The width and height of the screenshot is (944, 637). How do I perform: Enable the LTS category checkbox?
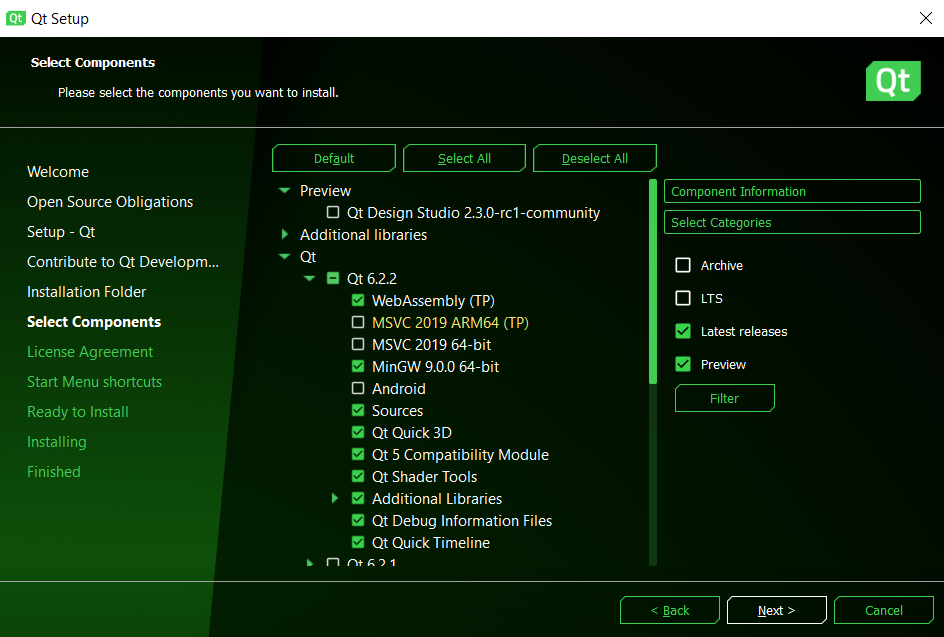tap(683, 298)
